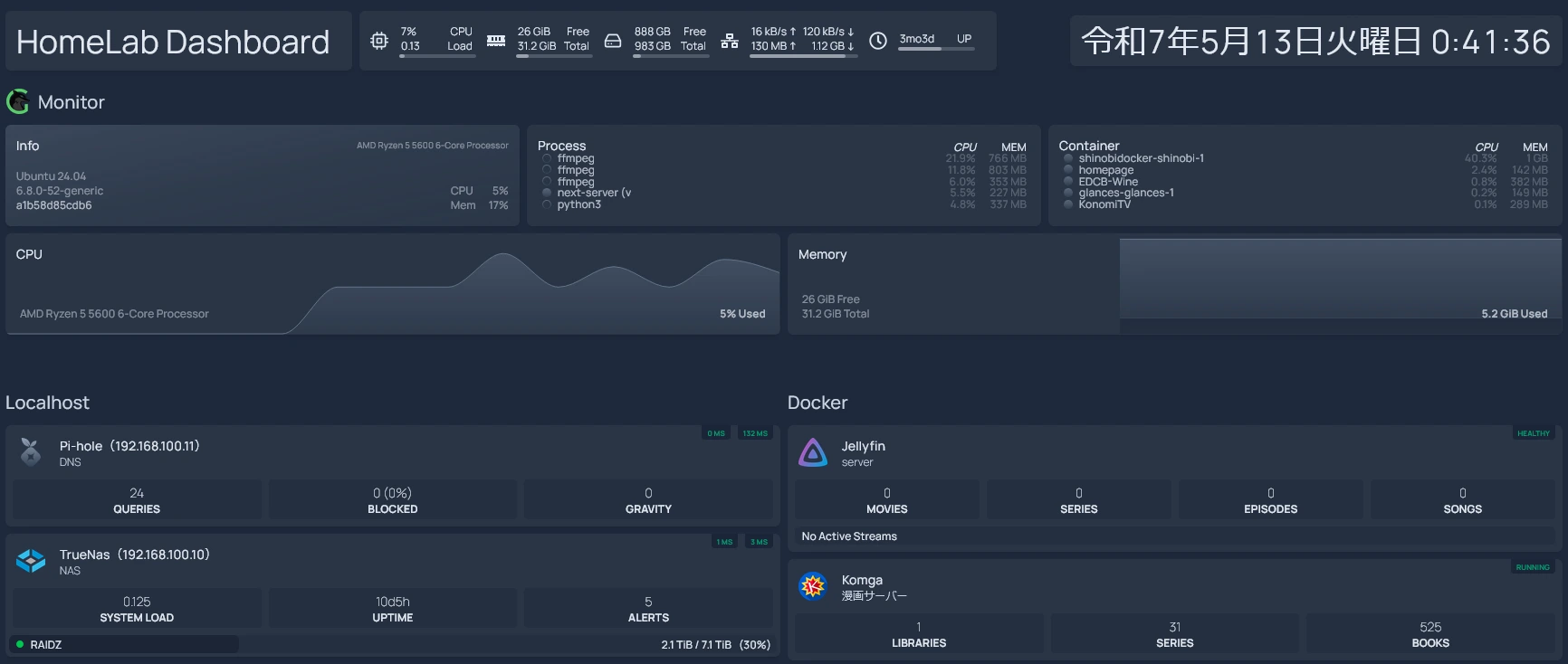The width and height of the screenshot is (1568, 664).
Task: Click the CPU usage graph widget
Action: coord(393,284)
